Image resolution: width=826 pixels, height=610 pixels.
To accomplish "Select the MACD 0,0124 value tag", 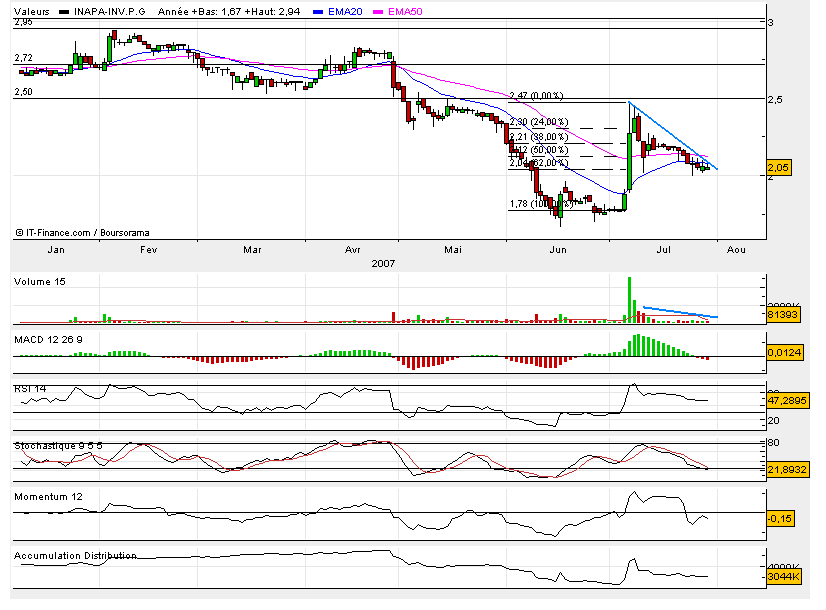I will pos(784,352).
